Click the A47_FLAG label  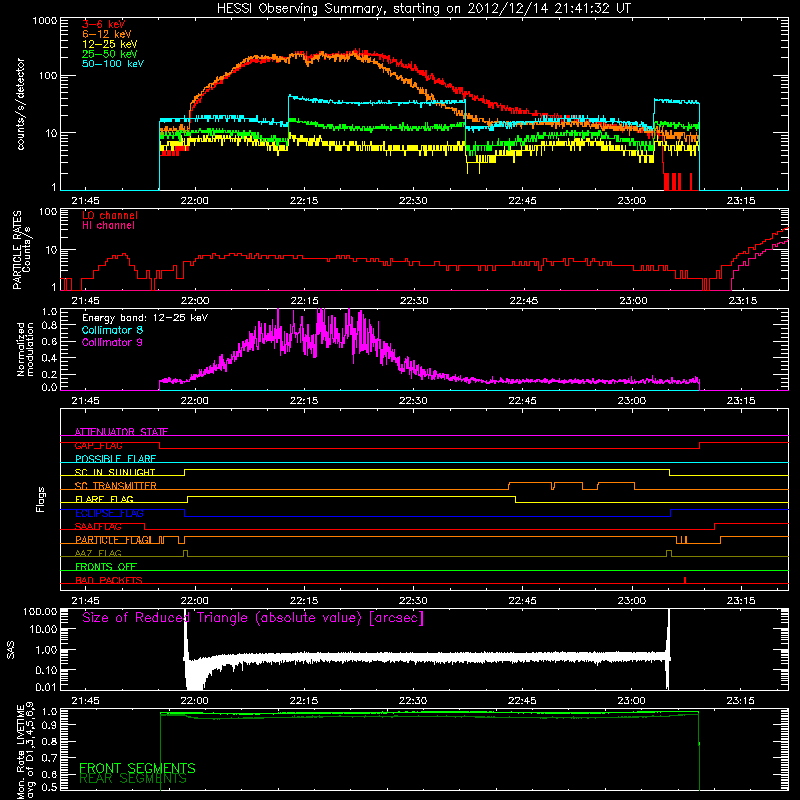[98, 553]
